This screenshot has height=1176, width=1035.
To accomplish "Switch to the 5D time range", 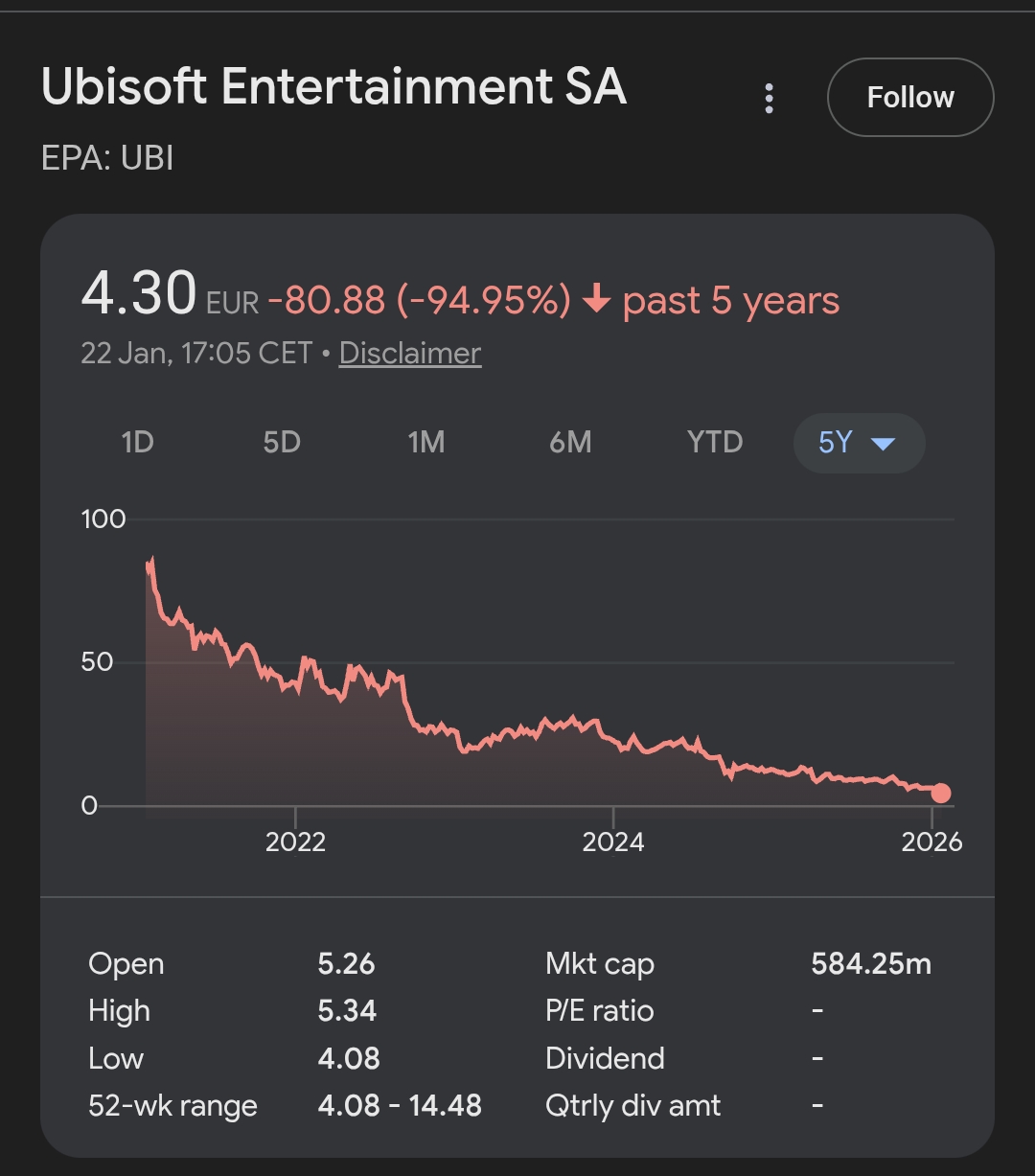I will tap(282, 442).
